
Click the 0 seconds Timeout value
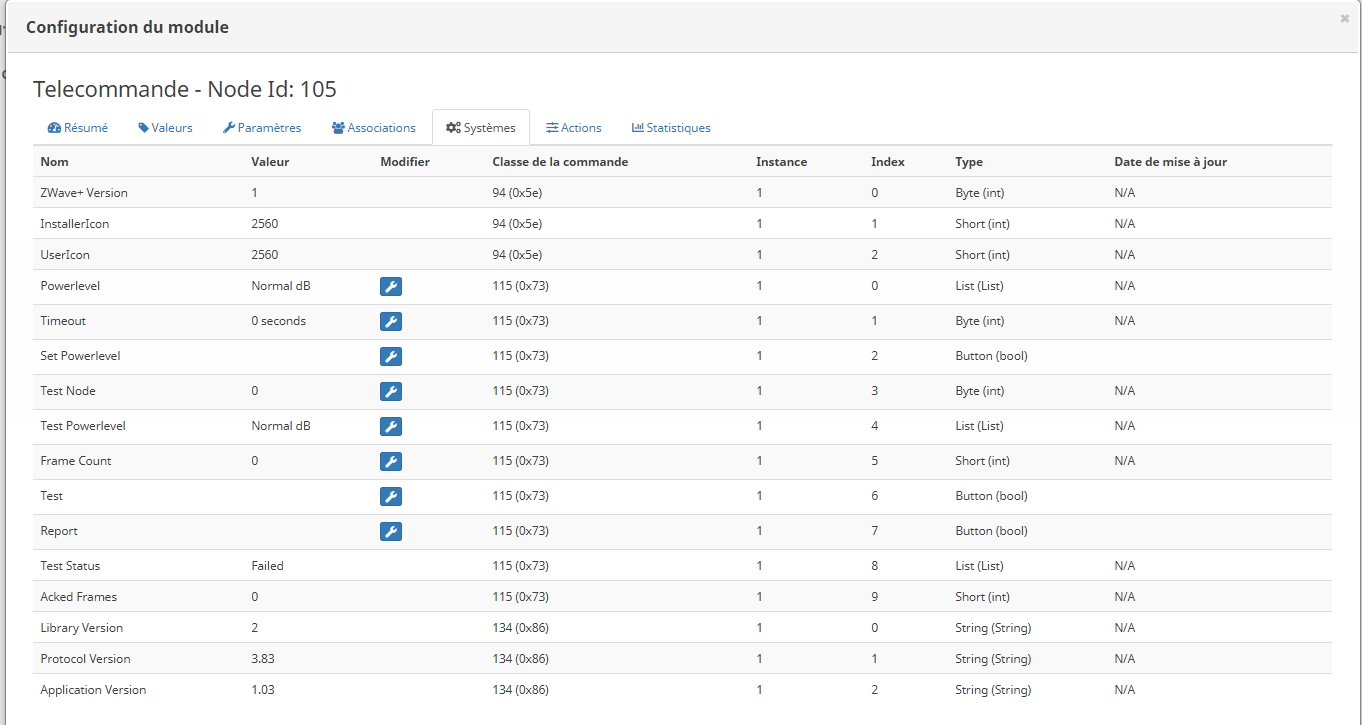tap(279, 321)
